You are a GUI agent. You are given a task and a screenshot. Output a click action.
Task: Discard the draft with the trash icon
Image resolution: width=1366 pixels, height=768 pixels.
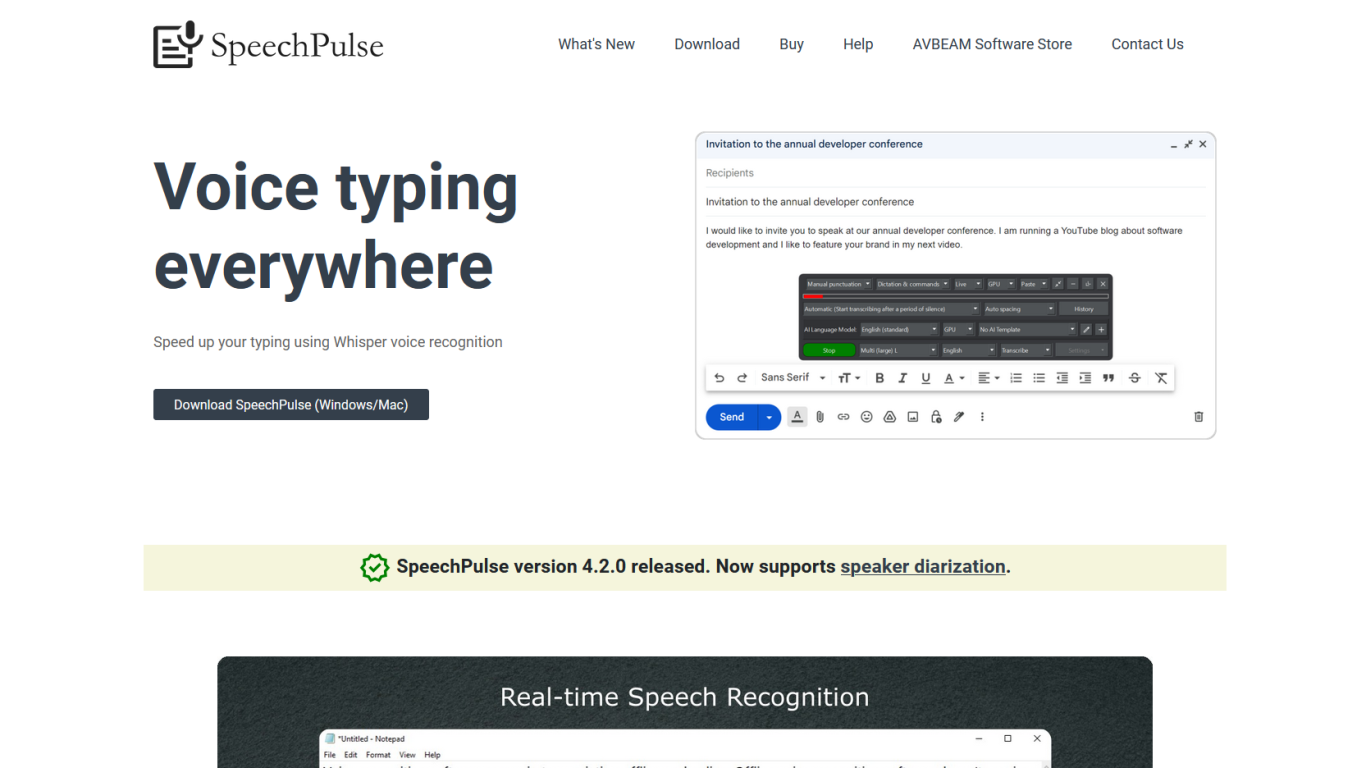1198,417
